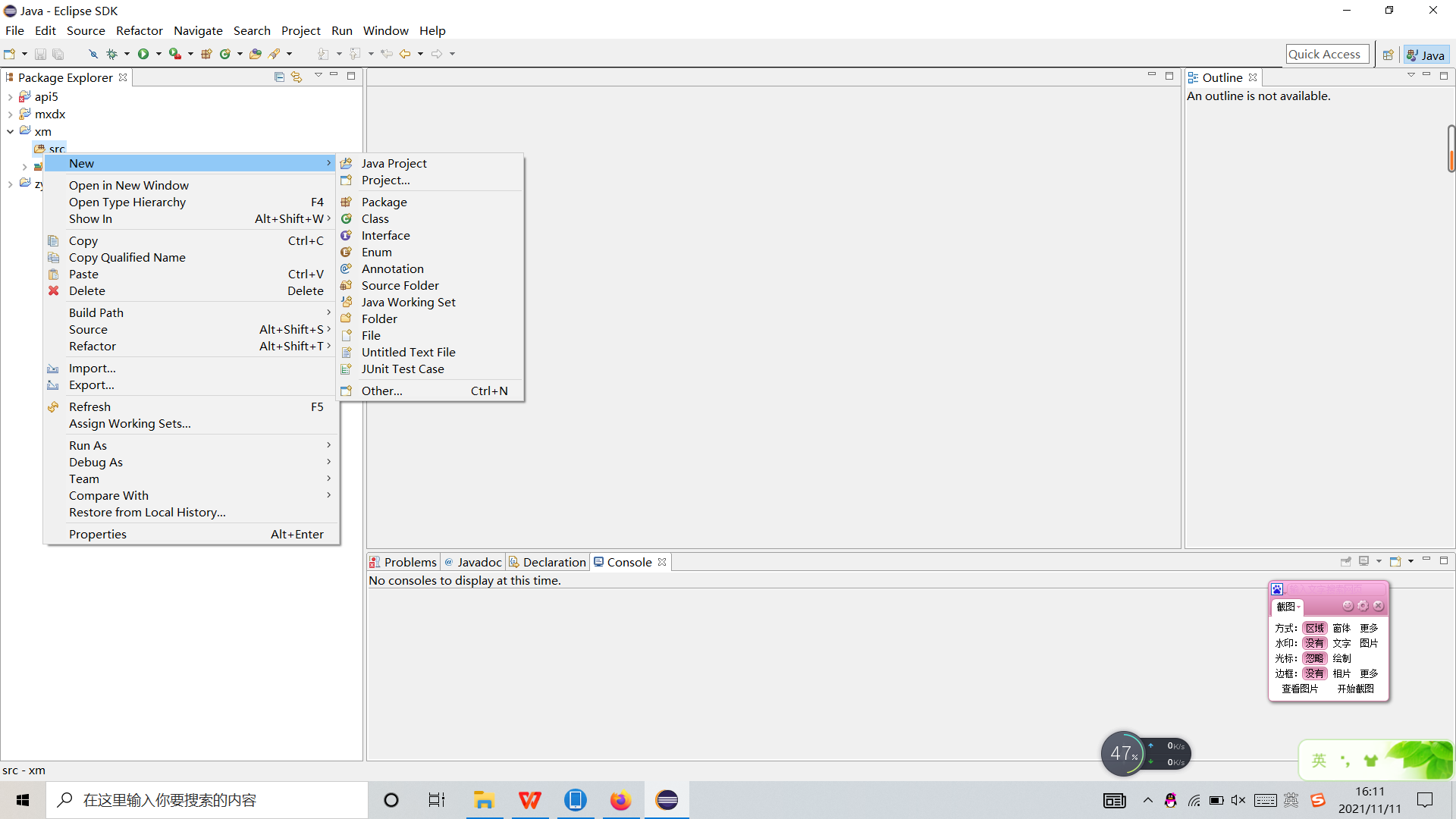The height and width of the screenshot is (819, 1456).
Task: Click the New wizard toolbar icon
Action: point(10,54)
